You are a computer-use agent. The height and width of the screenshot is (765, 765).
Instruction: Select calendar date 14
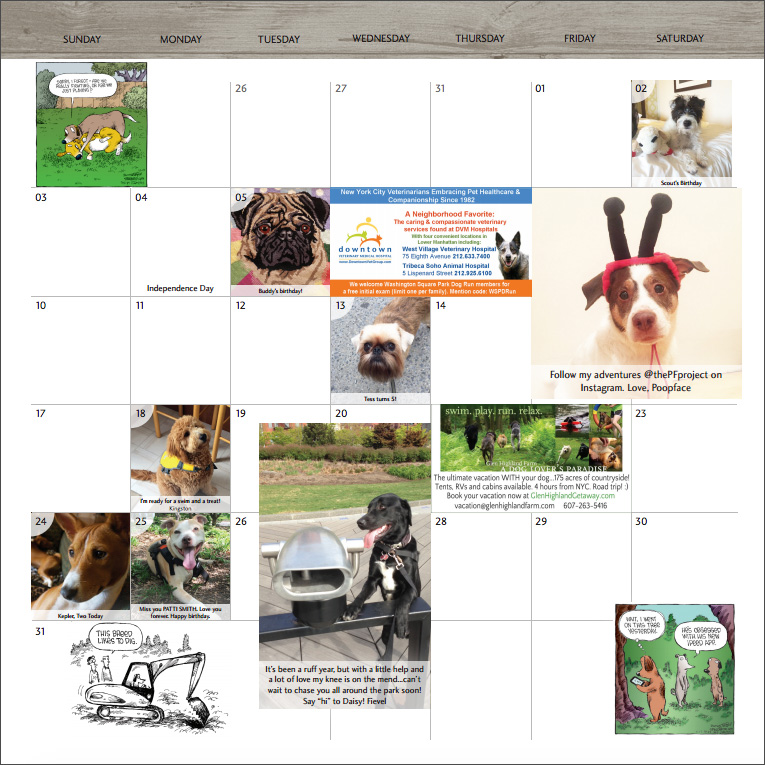click(441, 305)
